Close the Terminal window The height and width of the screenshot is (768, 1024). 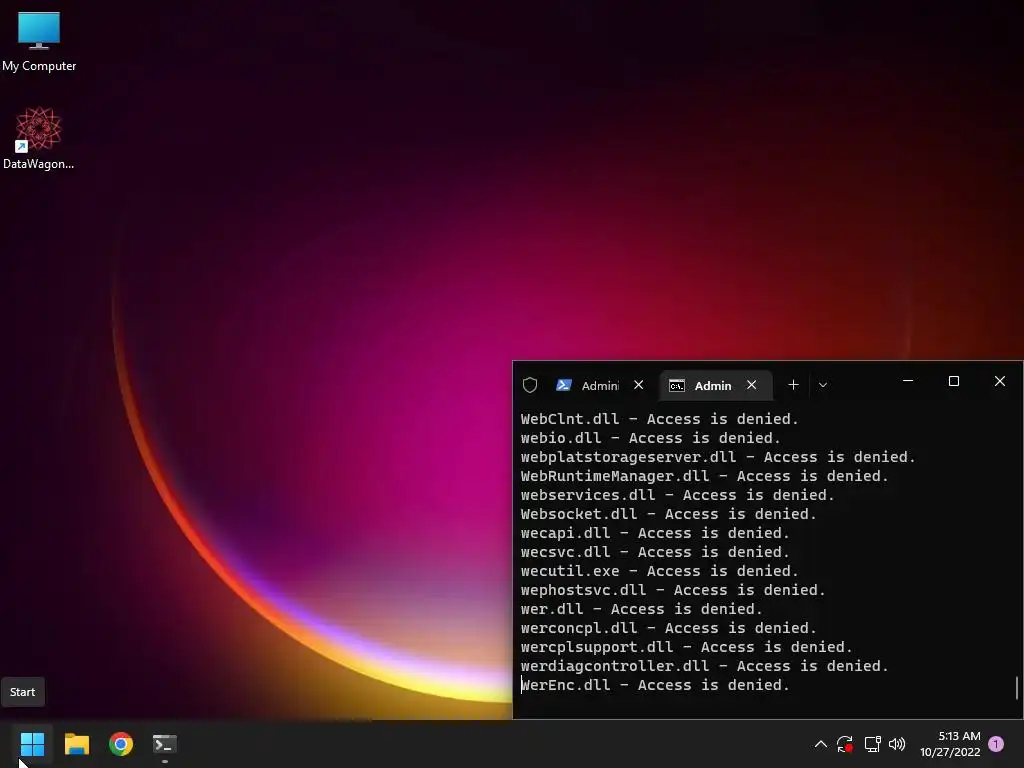tap(1000, 381)
